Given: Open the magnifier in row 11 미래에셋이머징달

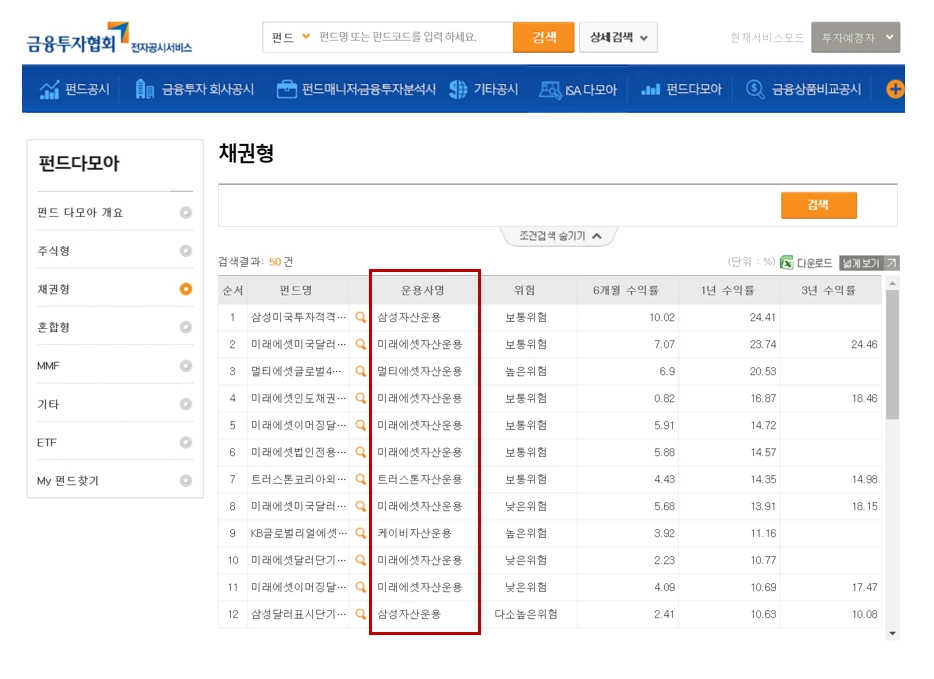Looking at the screenshot, I should [x=360, y=587].
